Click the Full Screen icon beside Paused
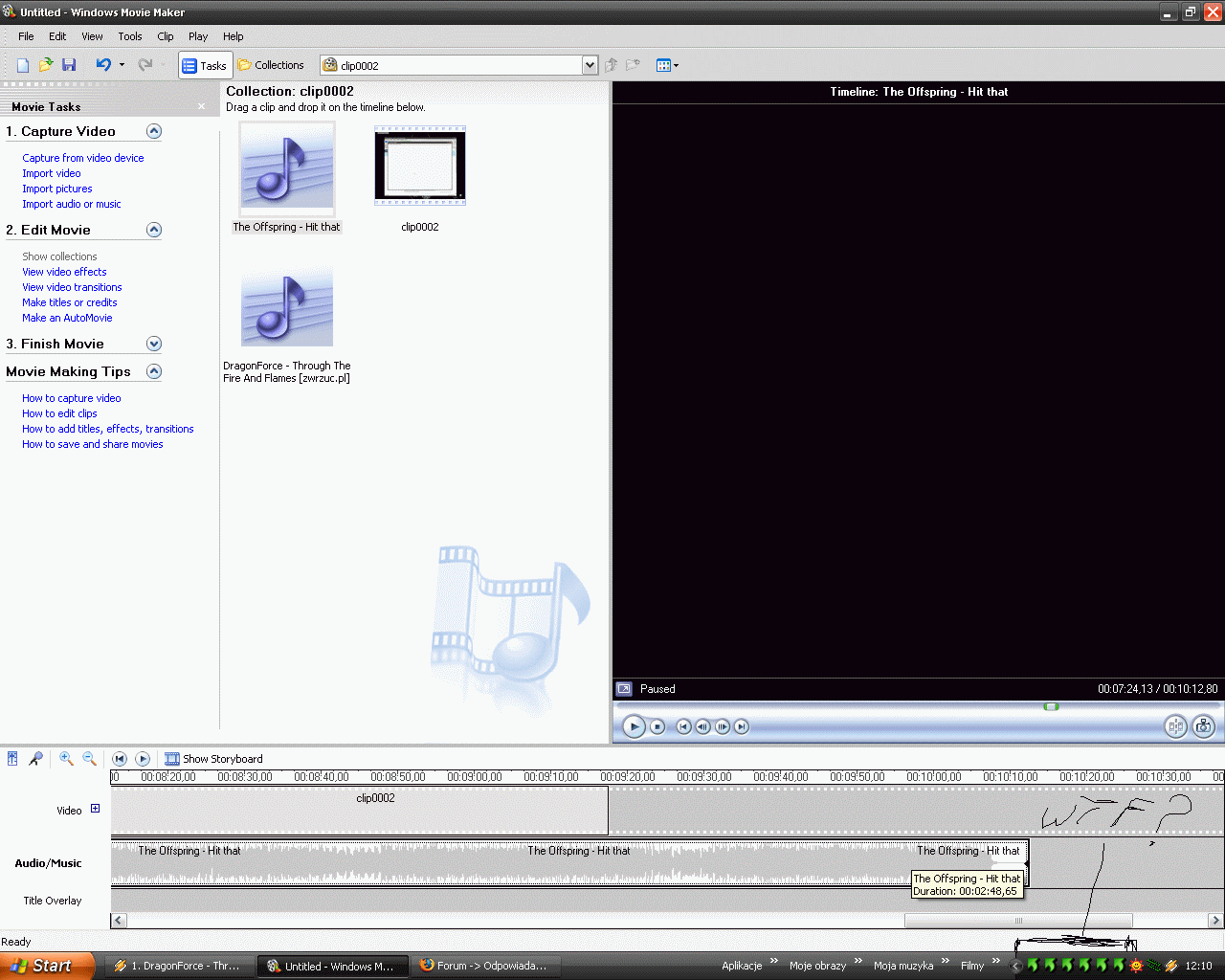 (624, 689)
